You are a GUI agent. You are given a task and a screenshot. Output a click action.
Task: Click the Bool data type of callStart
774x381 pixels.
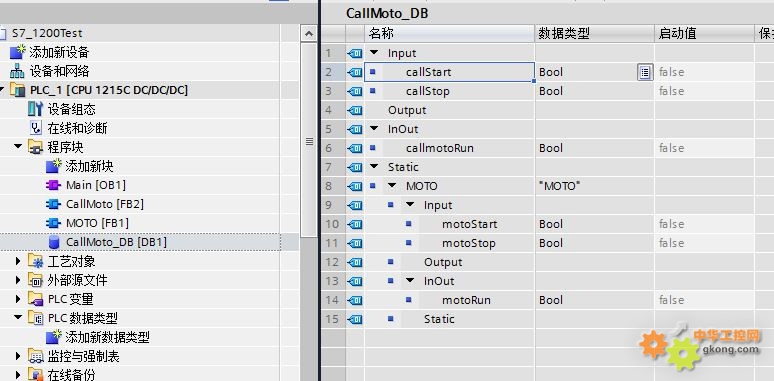coord(551,72)
